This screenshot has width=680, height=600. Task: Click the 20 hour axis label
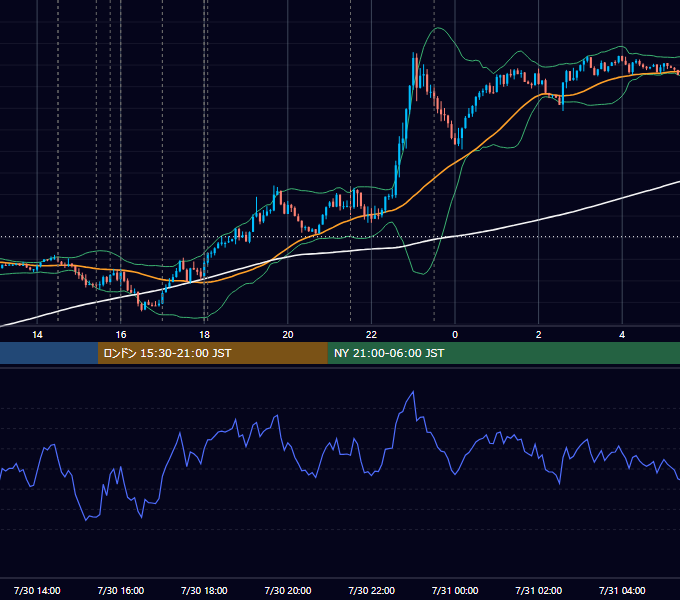(x=288, y=335)
